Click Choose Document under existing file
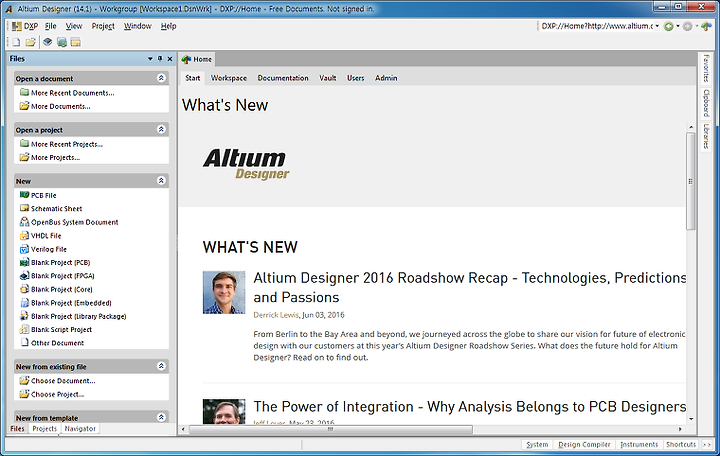This screenshot has height=456, width=720. point(63,381)
